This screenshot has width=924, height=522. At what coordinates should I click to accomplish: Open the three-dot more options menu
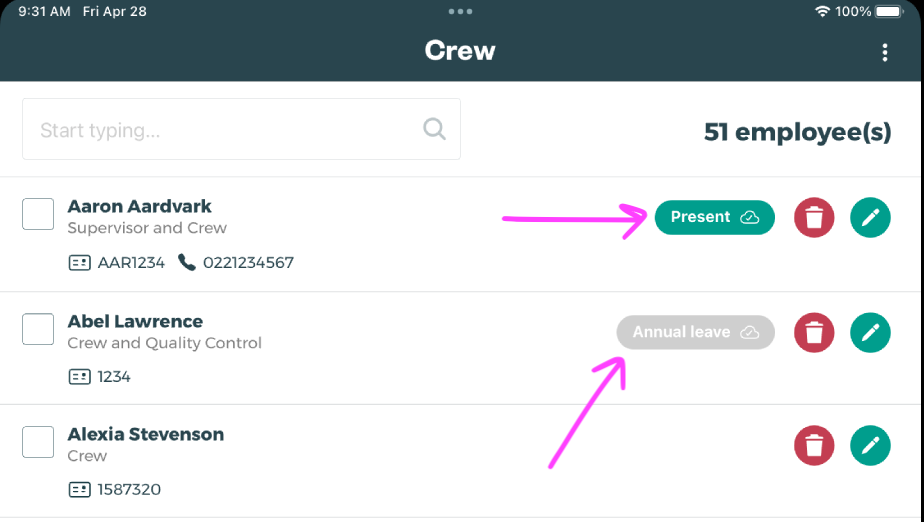[885, 53]
